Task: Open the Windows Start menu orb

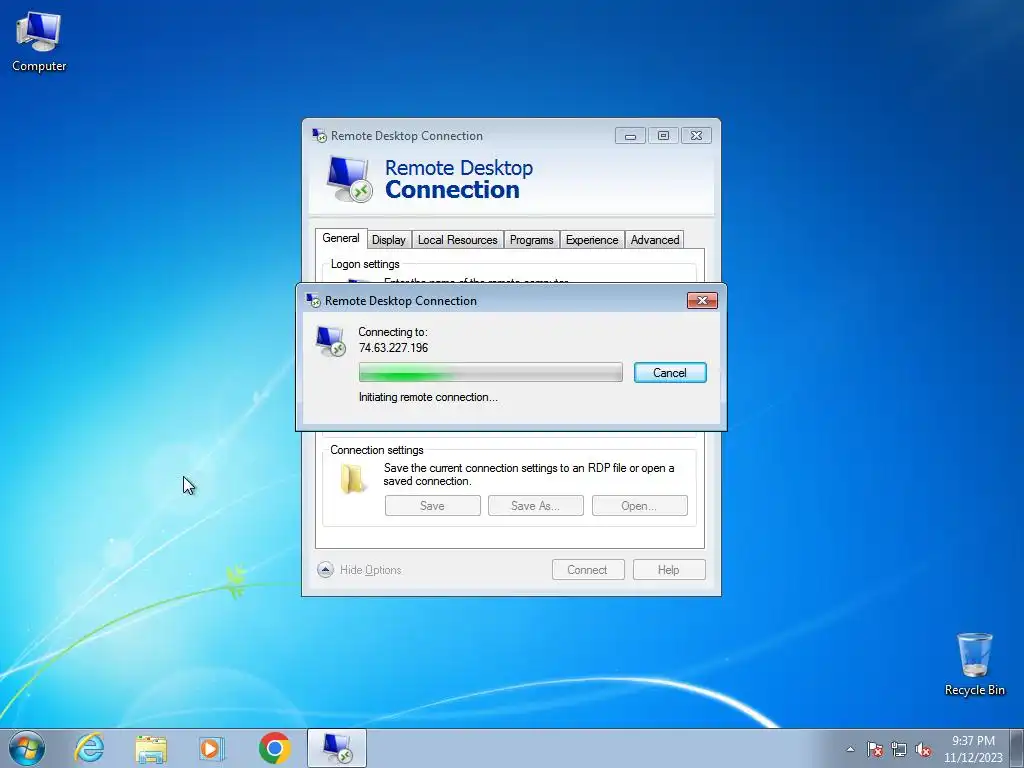Action: (27, 748)
